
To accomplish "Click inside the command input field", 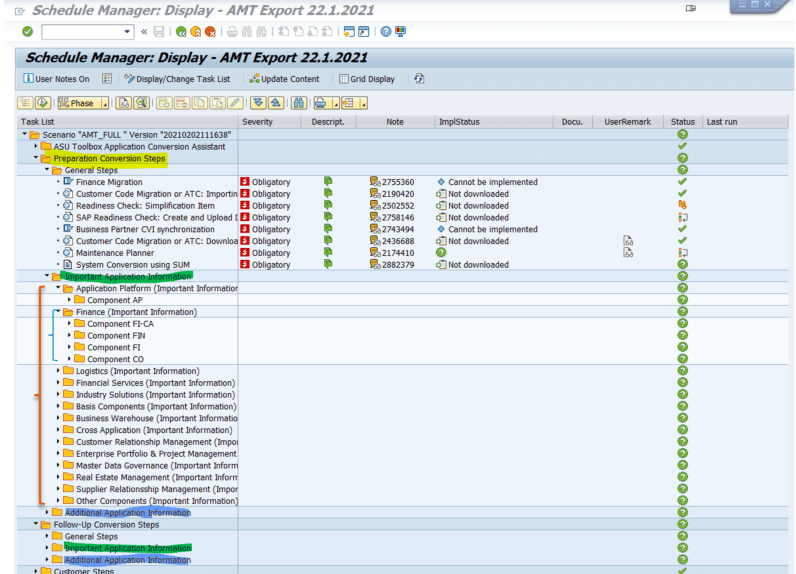I will click(x=82, y=31).
